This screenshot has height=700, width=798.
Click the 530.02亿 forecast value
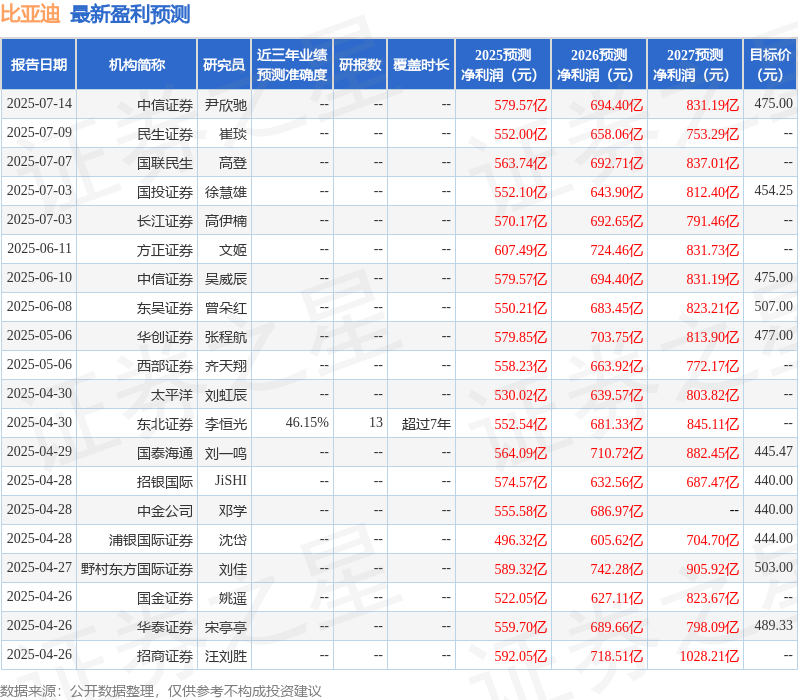pos(521,396)
